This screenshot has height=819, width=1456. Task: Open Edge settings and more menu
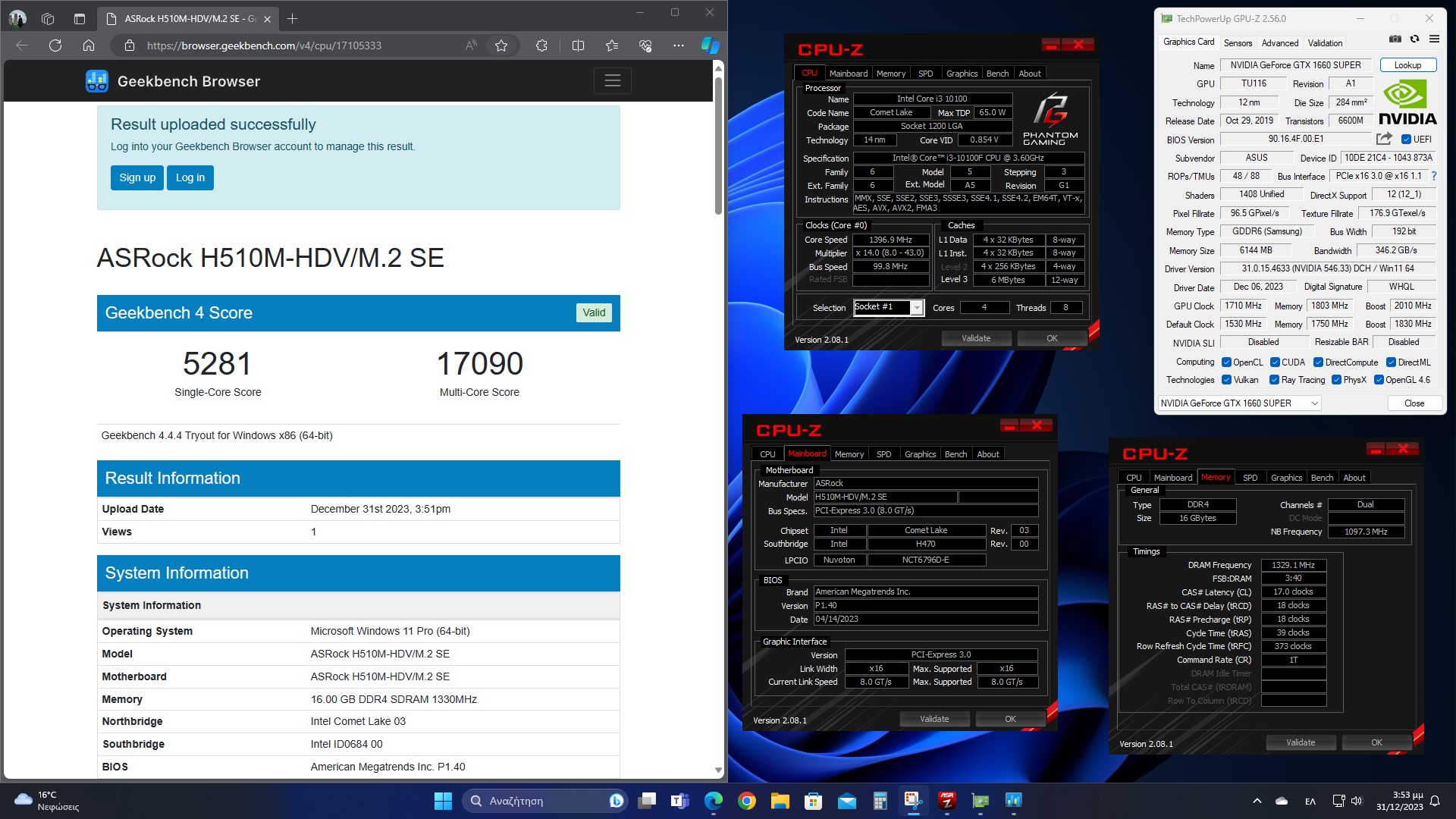679,45
